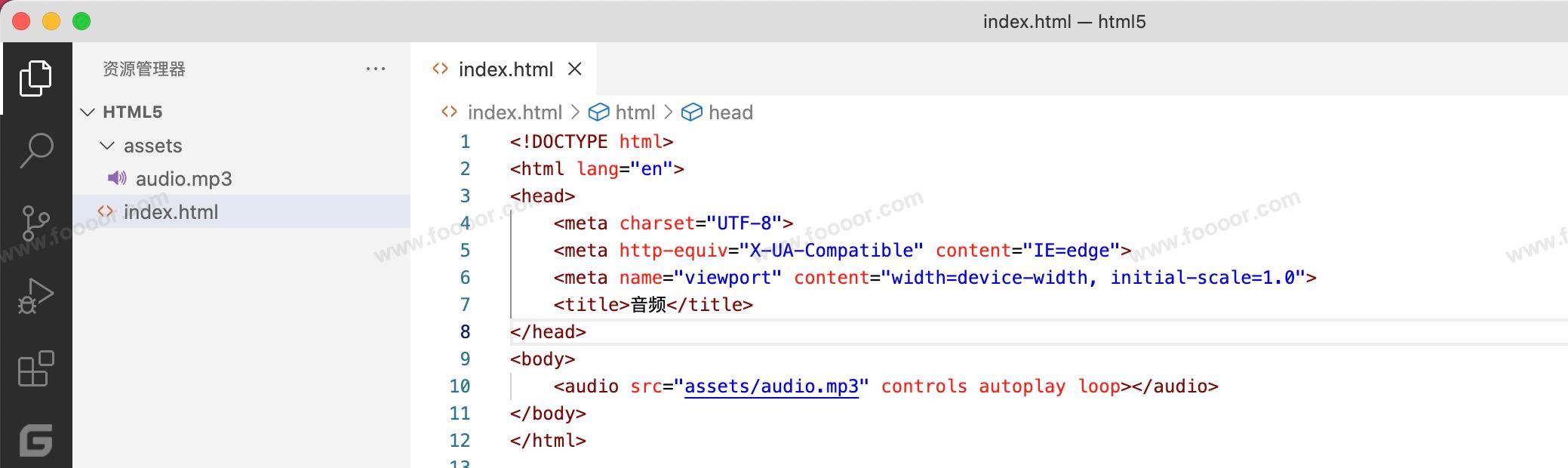Click the audio.mp3 speaker file icon
Viewport: 1568px width, 468px height.
(117, 178)
